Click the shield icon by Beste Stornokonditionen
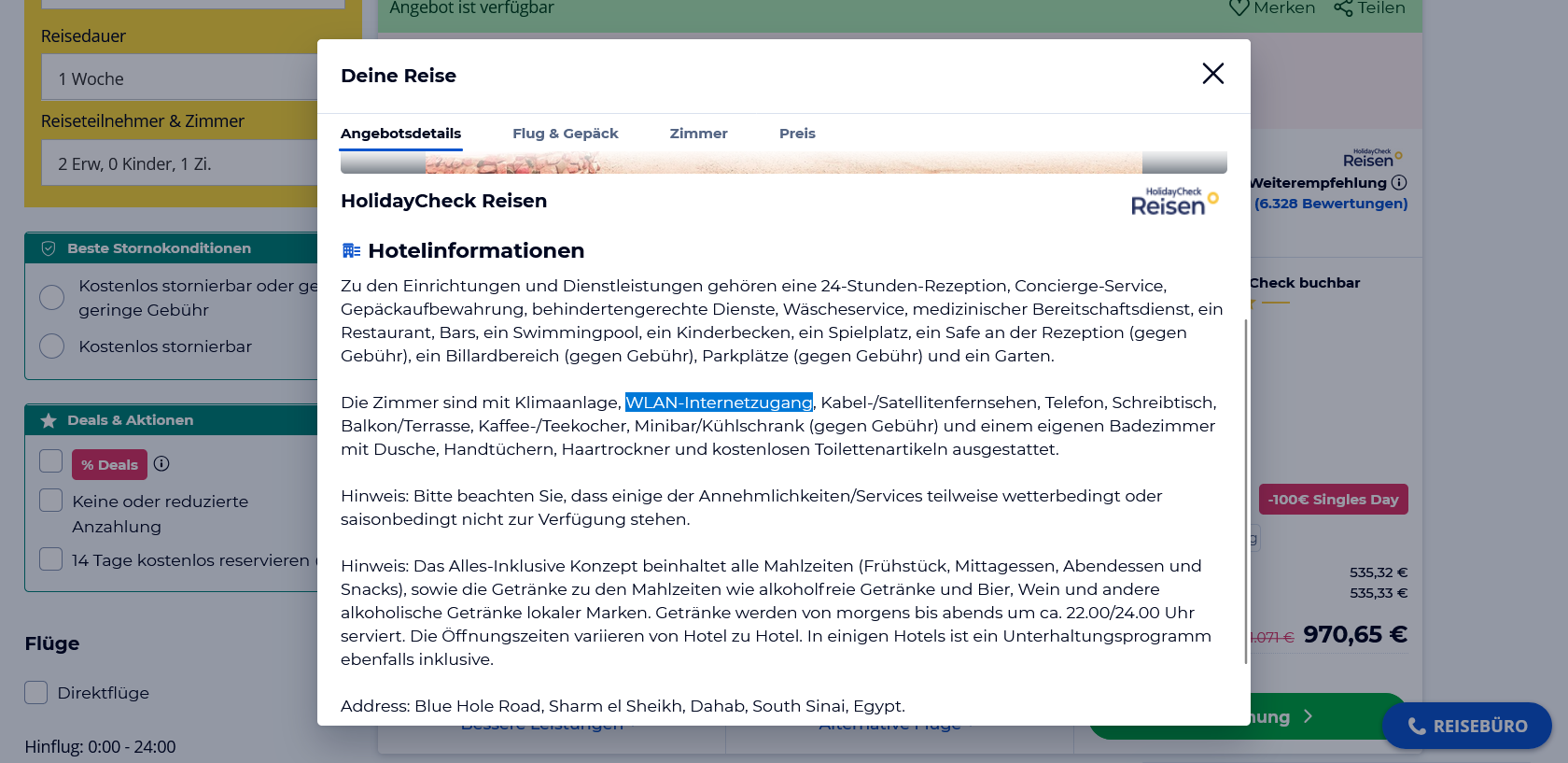The image size is (1568, 763). click(x=49, y=248)
